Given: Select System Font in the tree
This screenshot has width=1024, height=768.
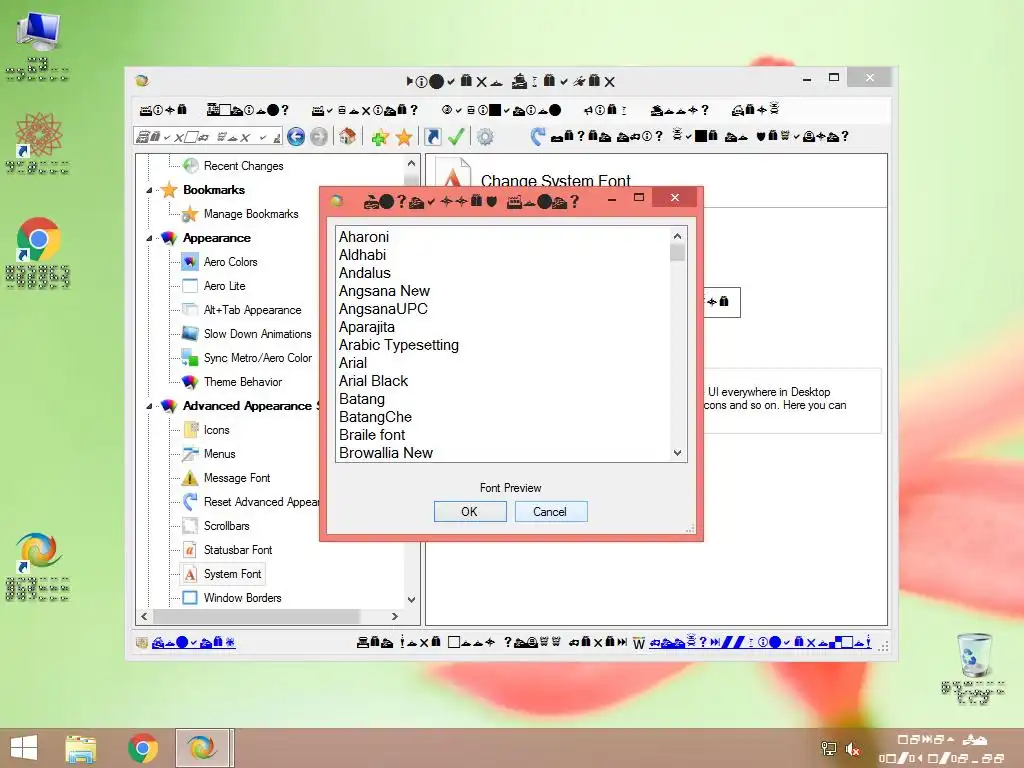Looking at the screenshot, I should click(232, 574).
